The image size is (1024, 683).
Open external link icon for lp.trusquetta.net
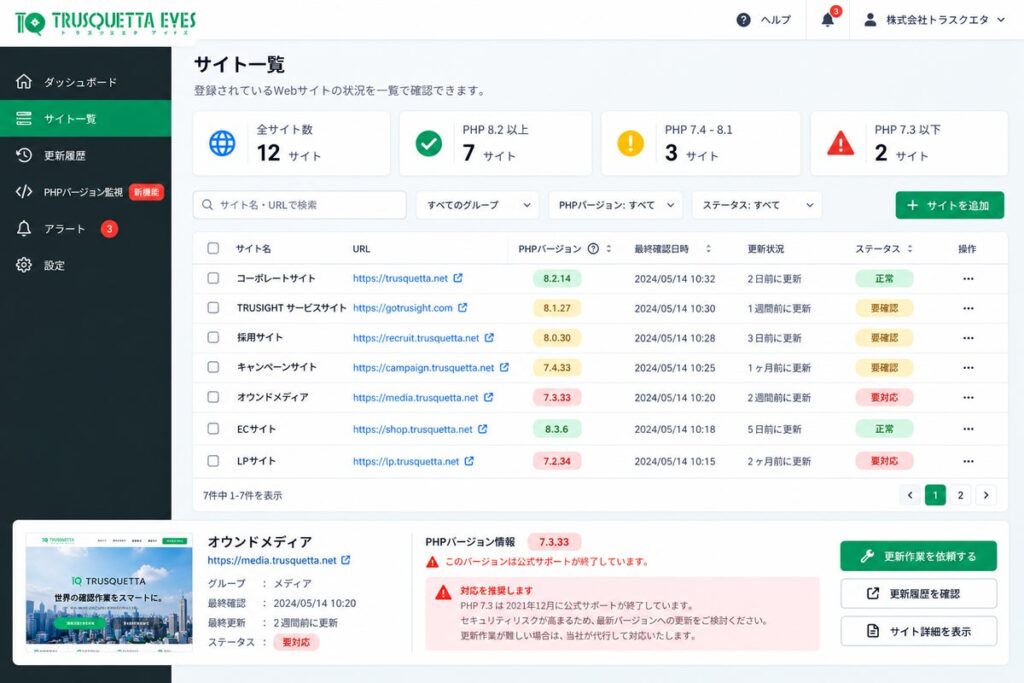pos(469,461)
